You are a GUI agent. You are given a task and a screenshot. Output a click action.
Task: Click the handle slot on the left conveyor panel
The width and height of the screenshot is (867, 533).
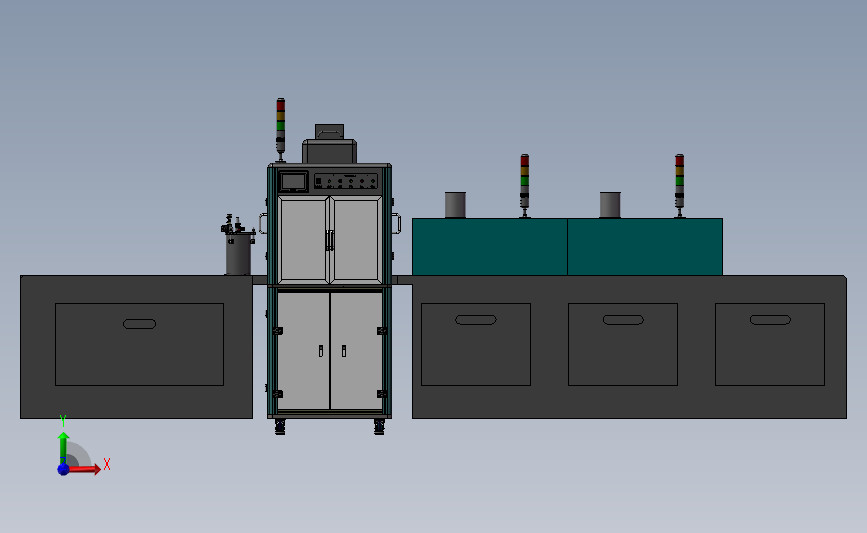tap(139, 324)
